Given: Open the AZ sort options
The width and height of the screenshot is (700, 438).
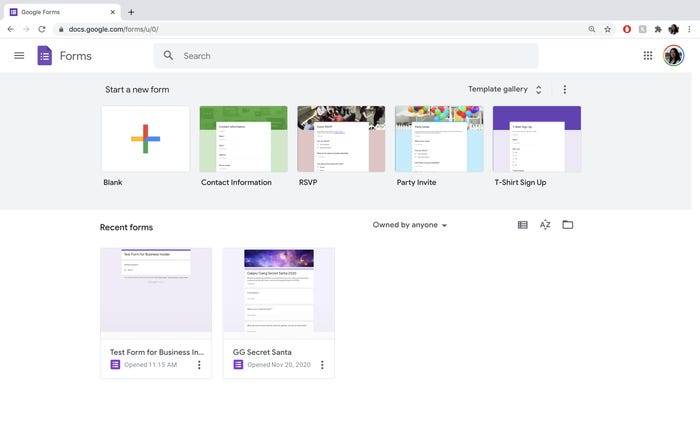Looking at the screenshot, I should (545, 225).
